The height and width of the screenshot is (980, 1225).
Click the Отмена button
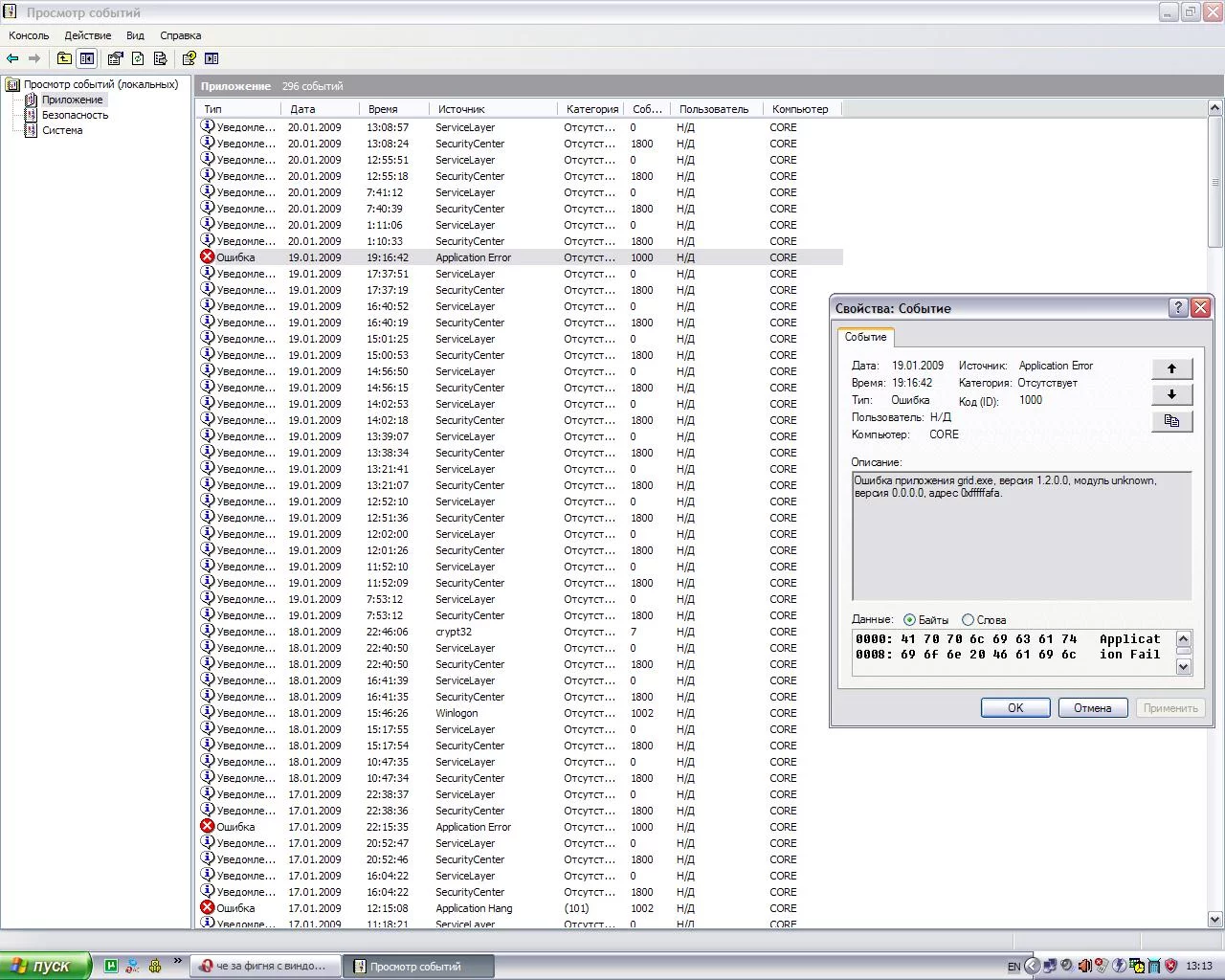(x=1092, y=708)
